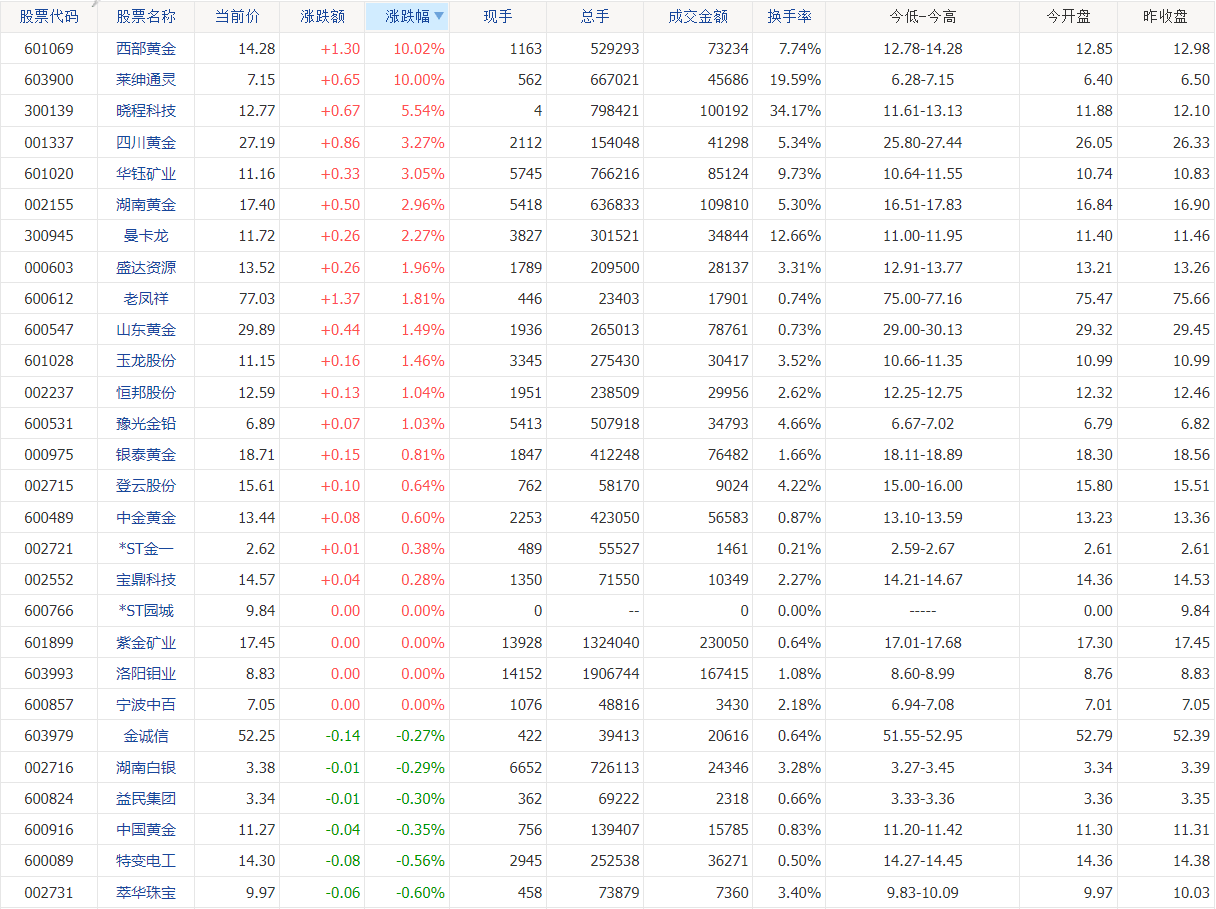Click the 现手 column header
Viewport: 1216px width, 909px height.
(x=497, y=17)
